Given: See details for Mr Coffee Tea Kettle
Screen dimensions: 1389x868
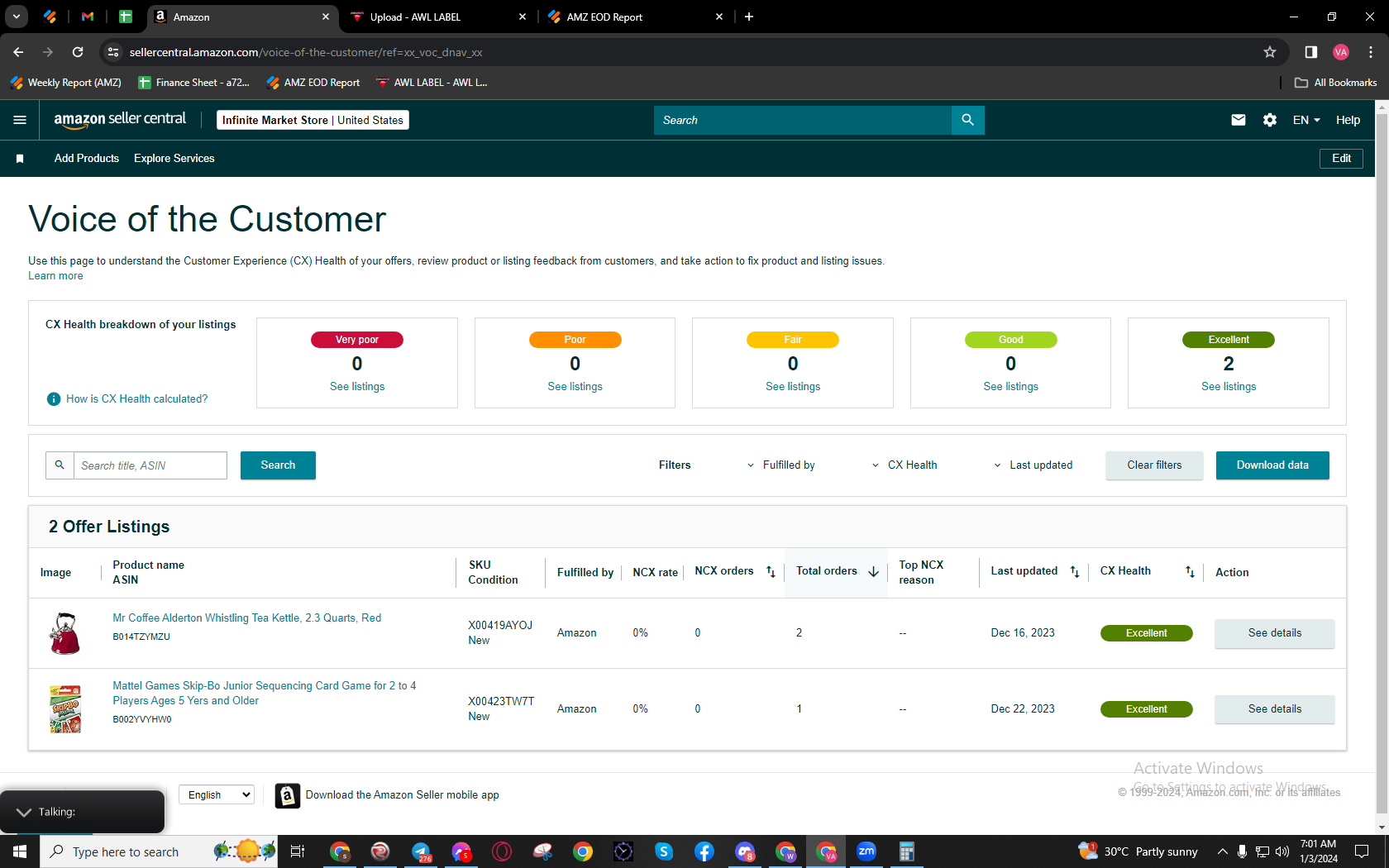Looking at the screenshot, I should (x=1274, y=633).
